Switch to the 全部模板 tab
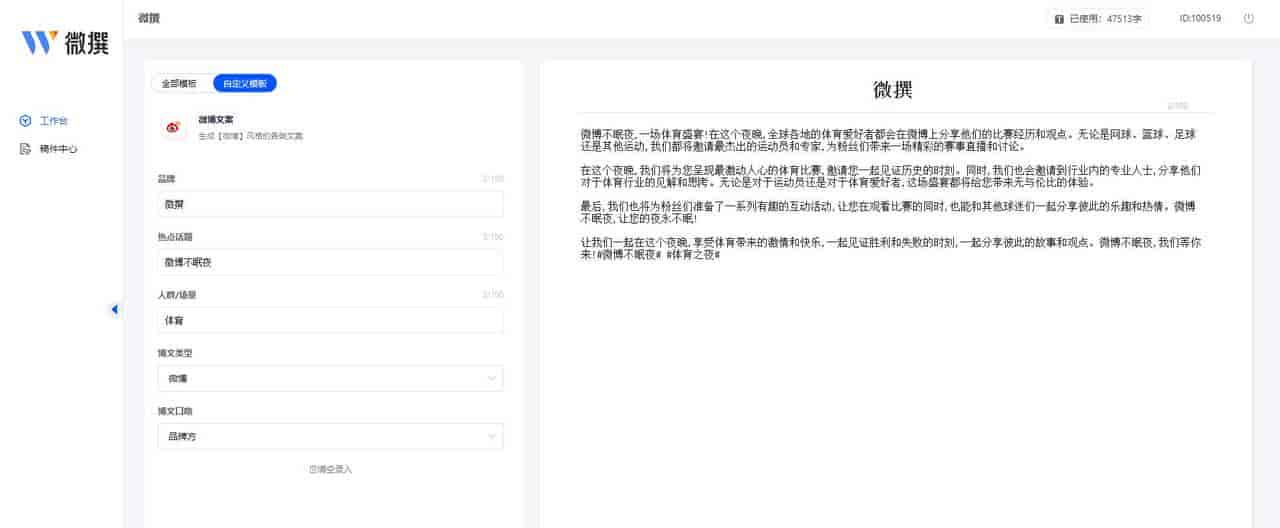The width and height of the screenshot is (1280, 528). [180, 84]
